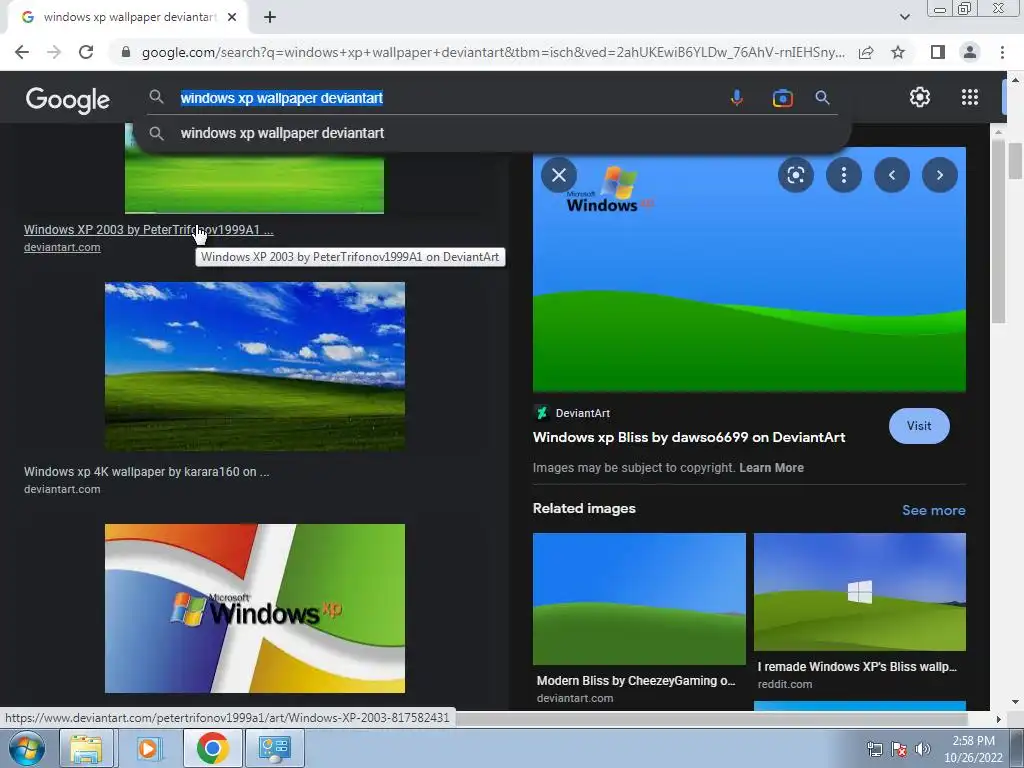
Task: Choose the windows xp wallpaper deviantart suggestion
Action: 493,133
